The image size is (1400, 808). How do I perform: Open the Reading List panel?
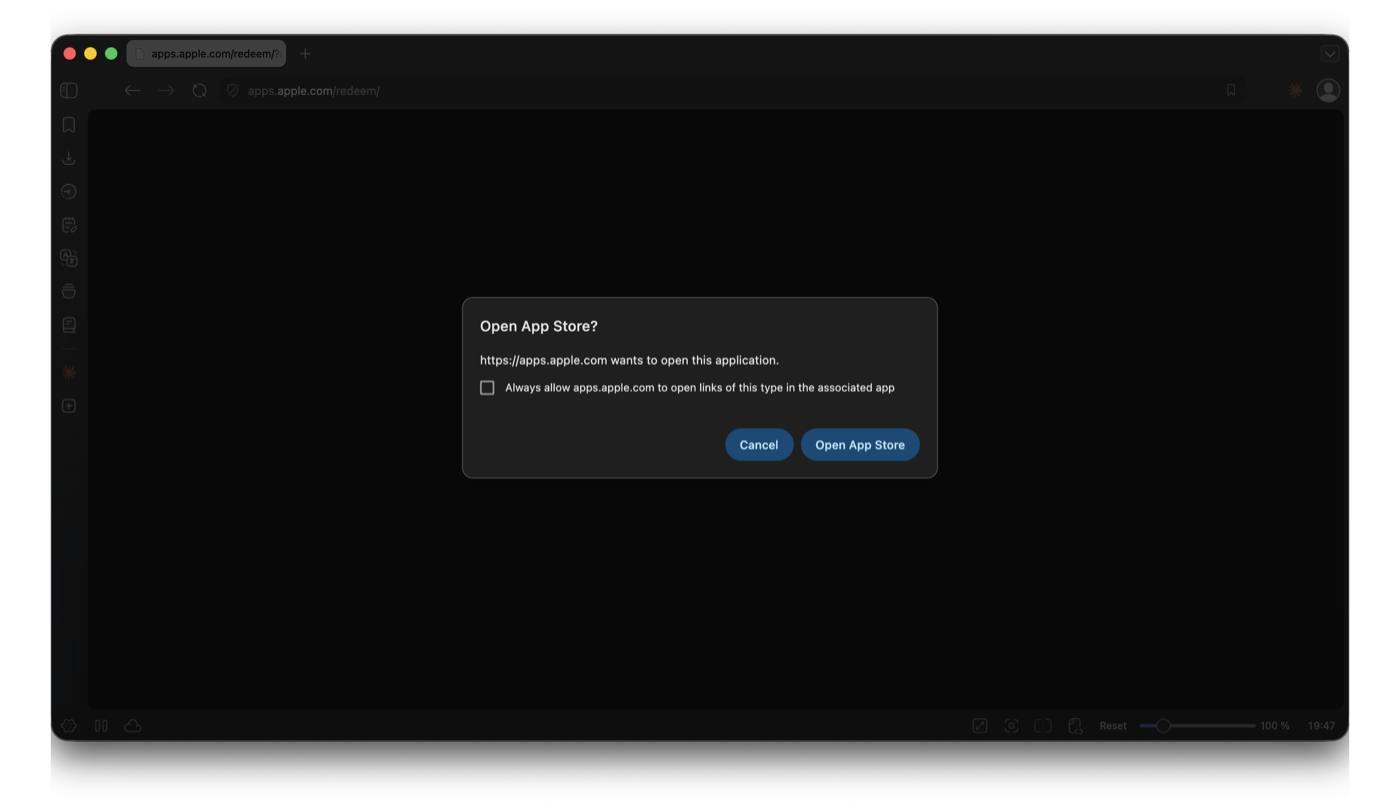pos(69,325)
